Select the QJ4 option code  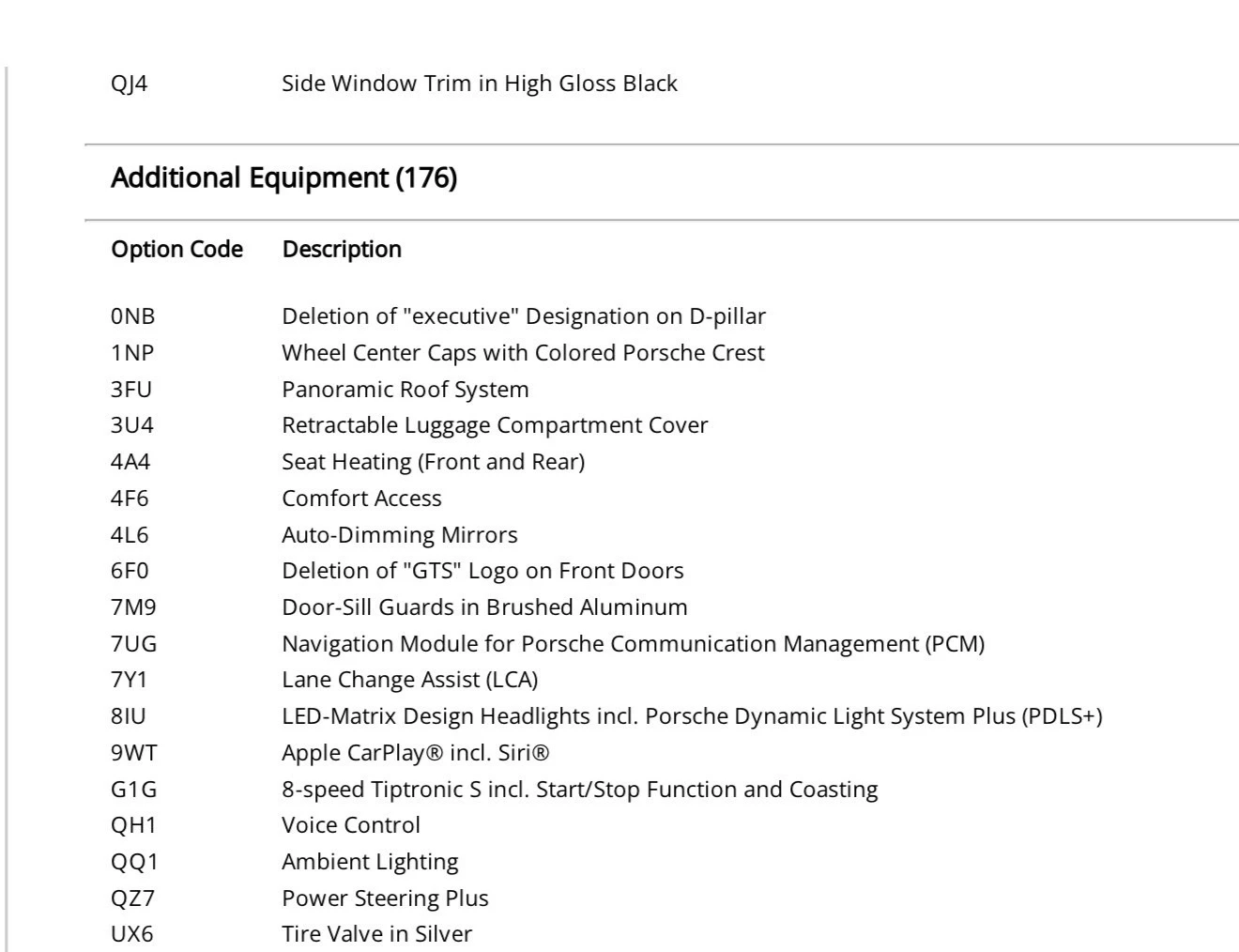tap(130, 84)
